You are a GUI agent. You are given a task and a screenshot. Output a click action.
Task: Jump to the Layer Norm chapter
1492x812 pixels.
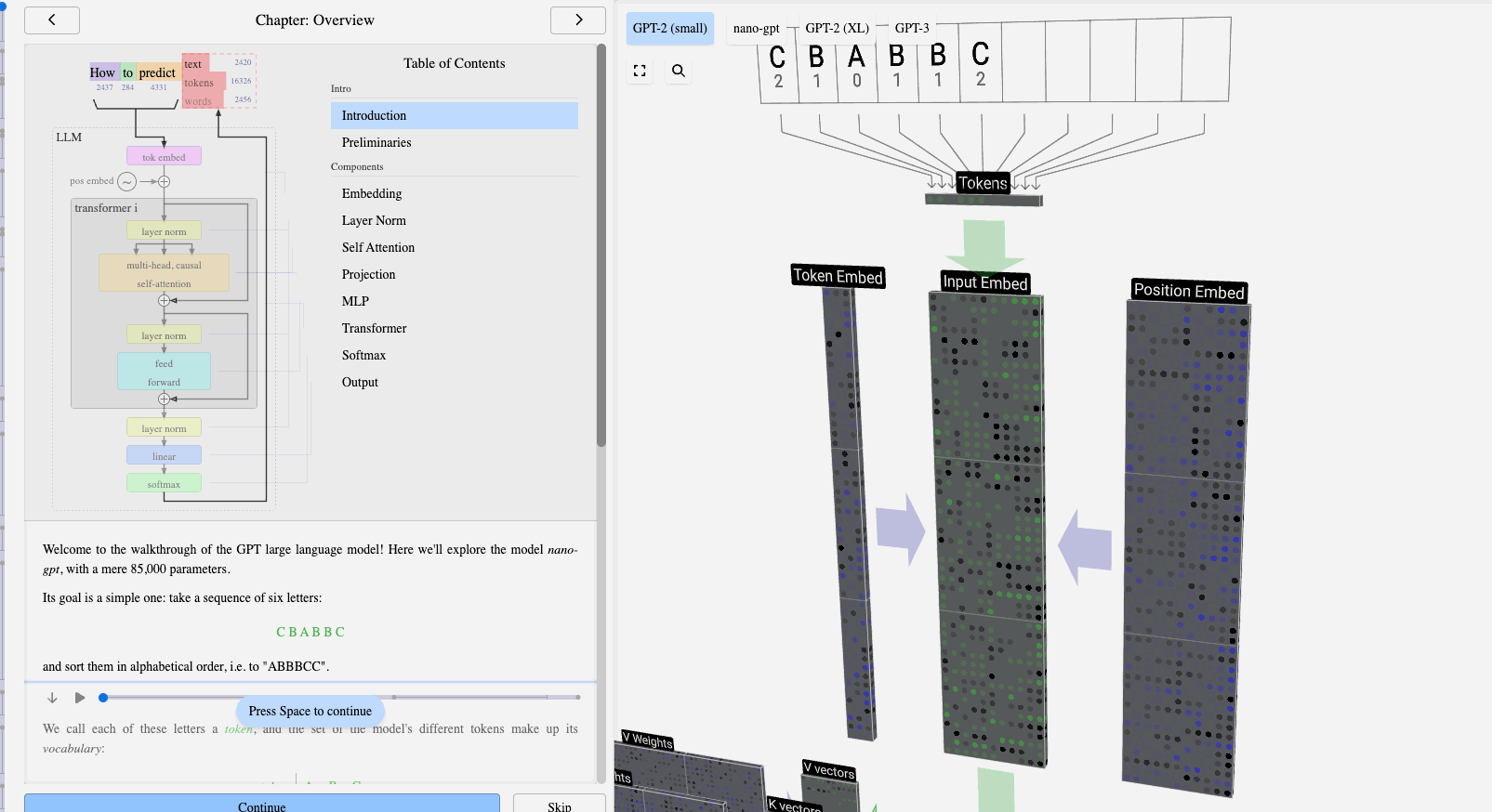click(374, 220)
